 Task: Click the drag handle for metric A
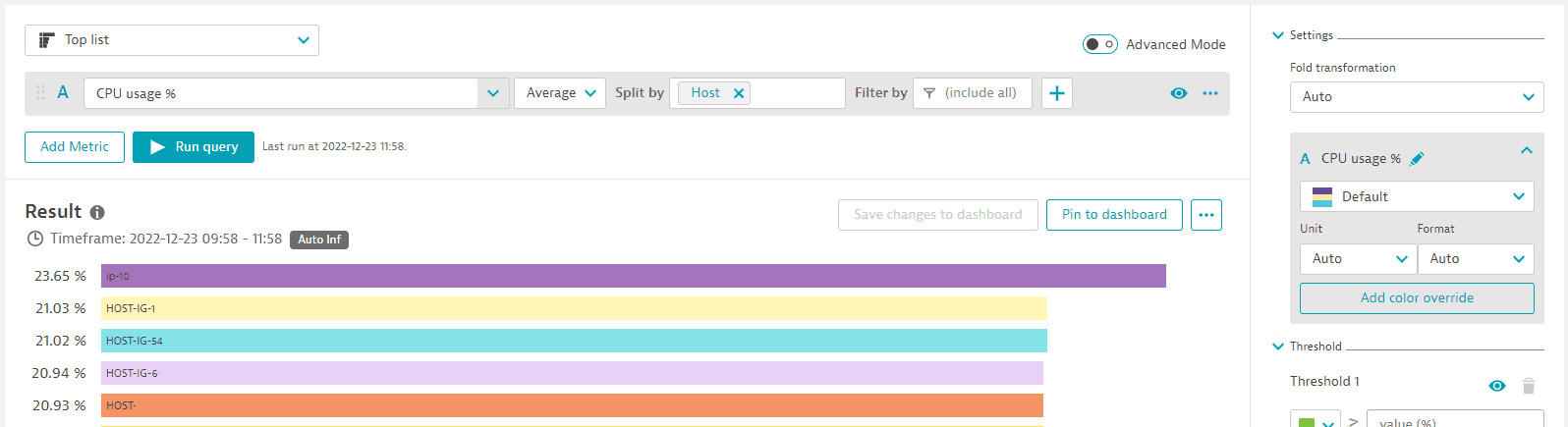coord(40,92)
